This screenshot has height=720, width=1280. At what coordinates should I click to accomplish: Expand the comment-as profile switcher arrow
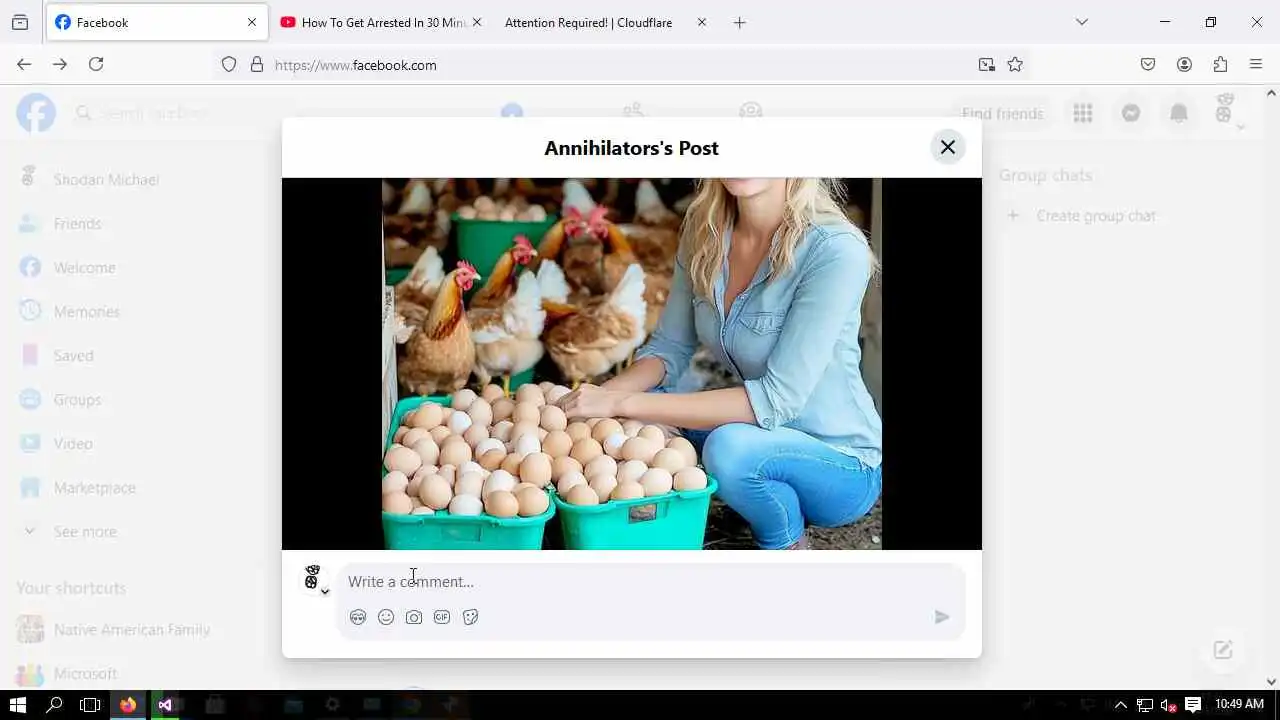325,592
